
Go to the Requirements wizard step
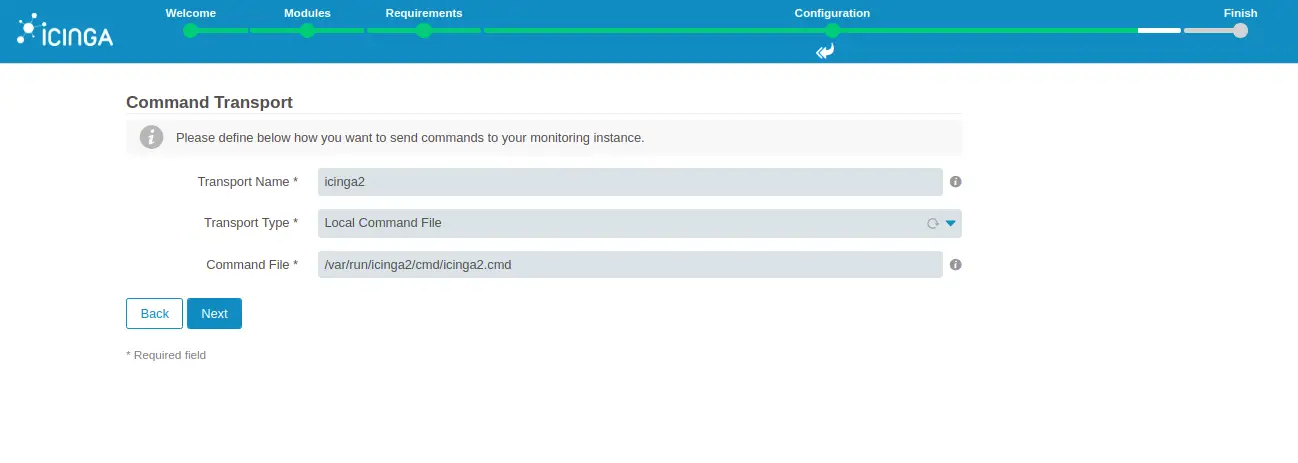(424, 13)
